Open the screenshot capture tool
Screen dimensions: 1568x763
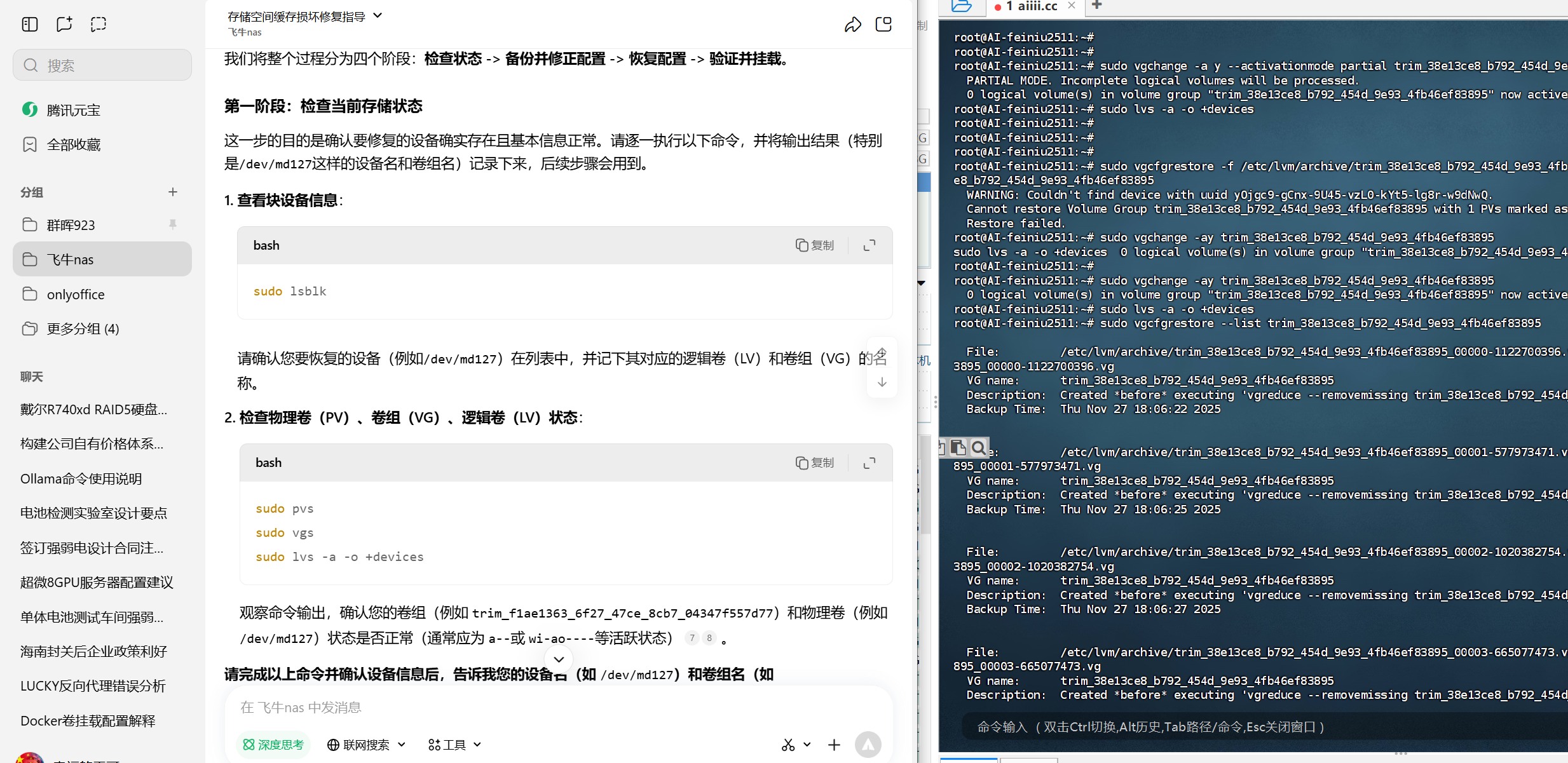98,24
